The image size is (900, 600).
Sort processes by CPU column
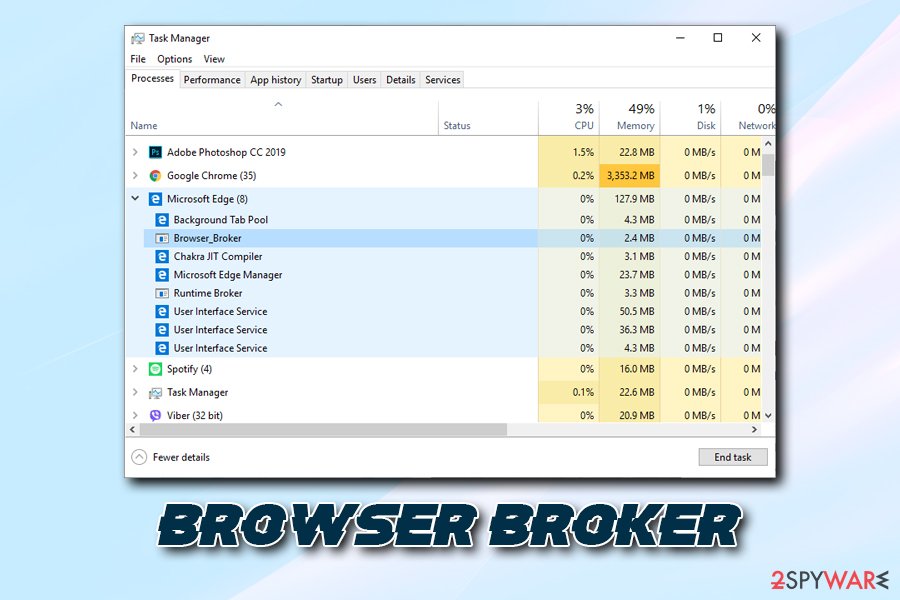[569, 118]
